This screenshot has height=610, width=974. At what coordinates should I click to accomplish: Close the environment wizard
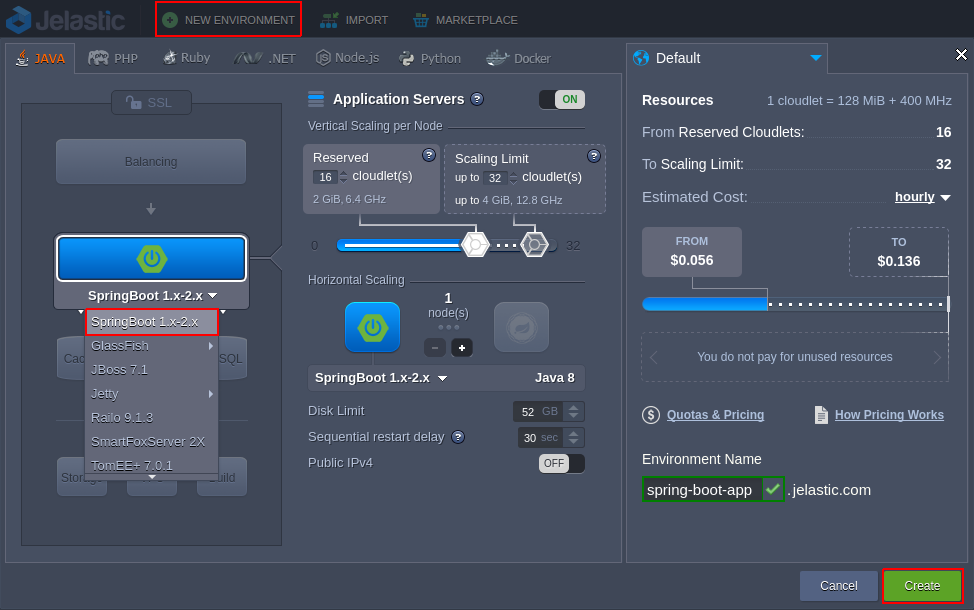click(961, 55)
